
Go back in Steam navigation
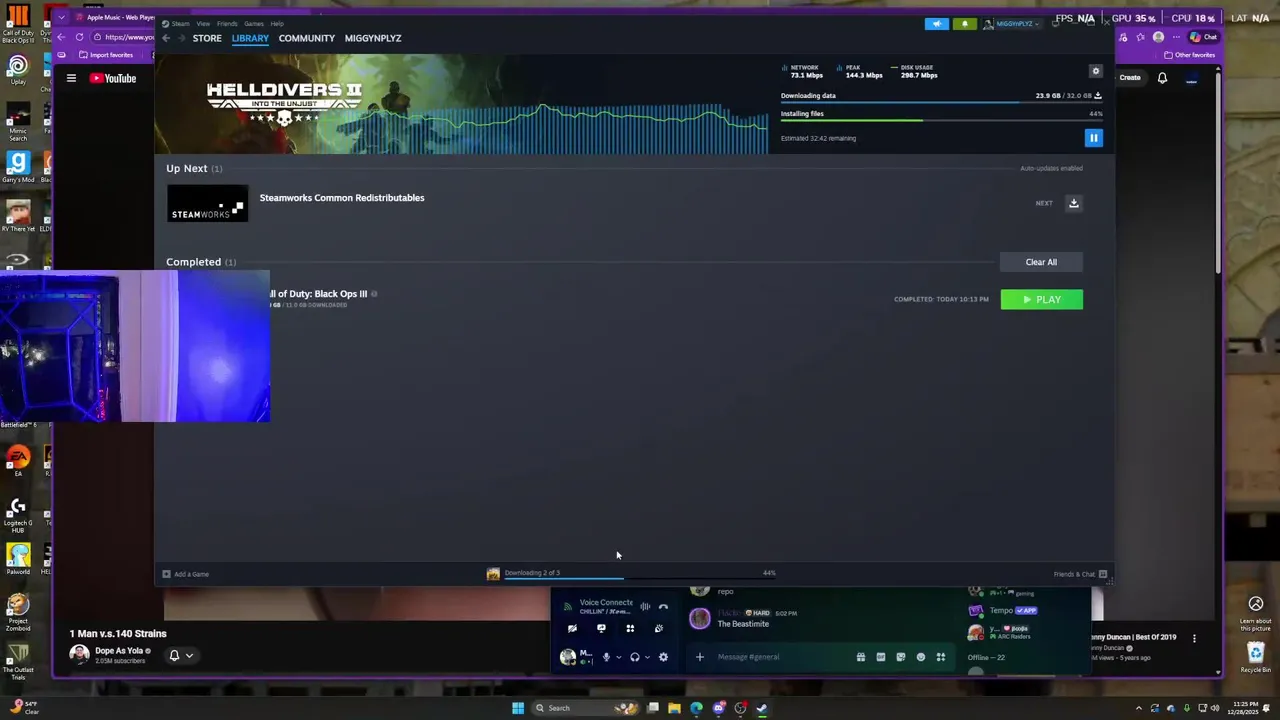tap(166, 38)
